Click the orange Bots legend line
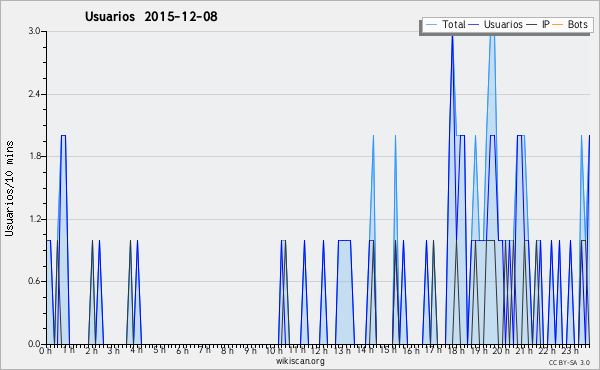This screenshot has height=370, width=600. 558,24
